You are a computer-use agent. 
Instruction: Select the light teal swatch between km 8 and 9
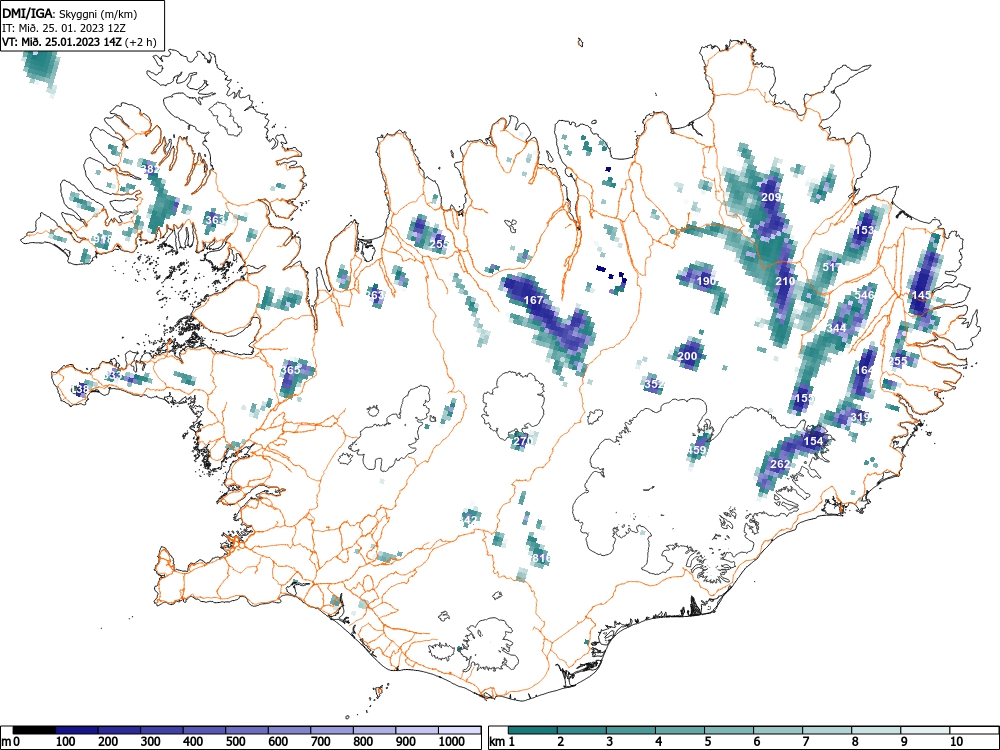pos(876,730)
